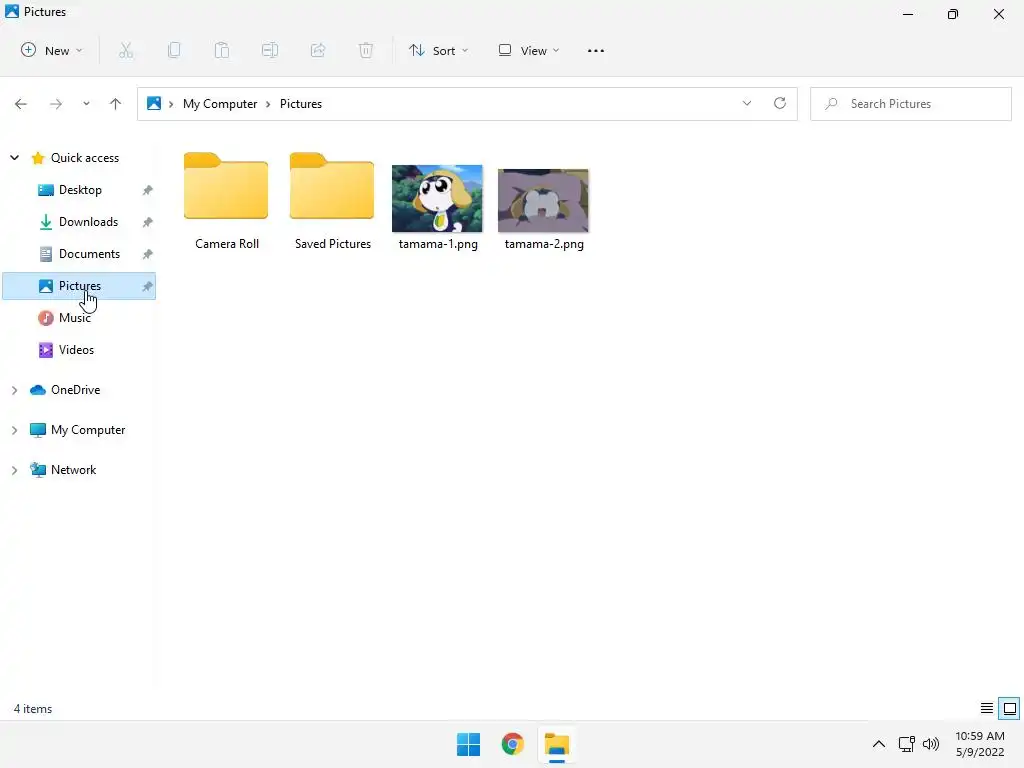Open the Windows Start menu
The height and width of the screenshot is (768, 1024).
click(468, 744)
